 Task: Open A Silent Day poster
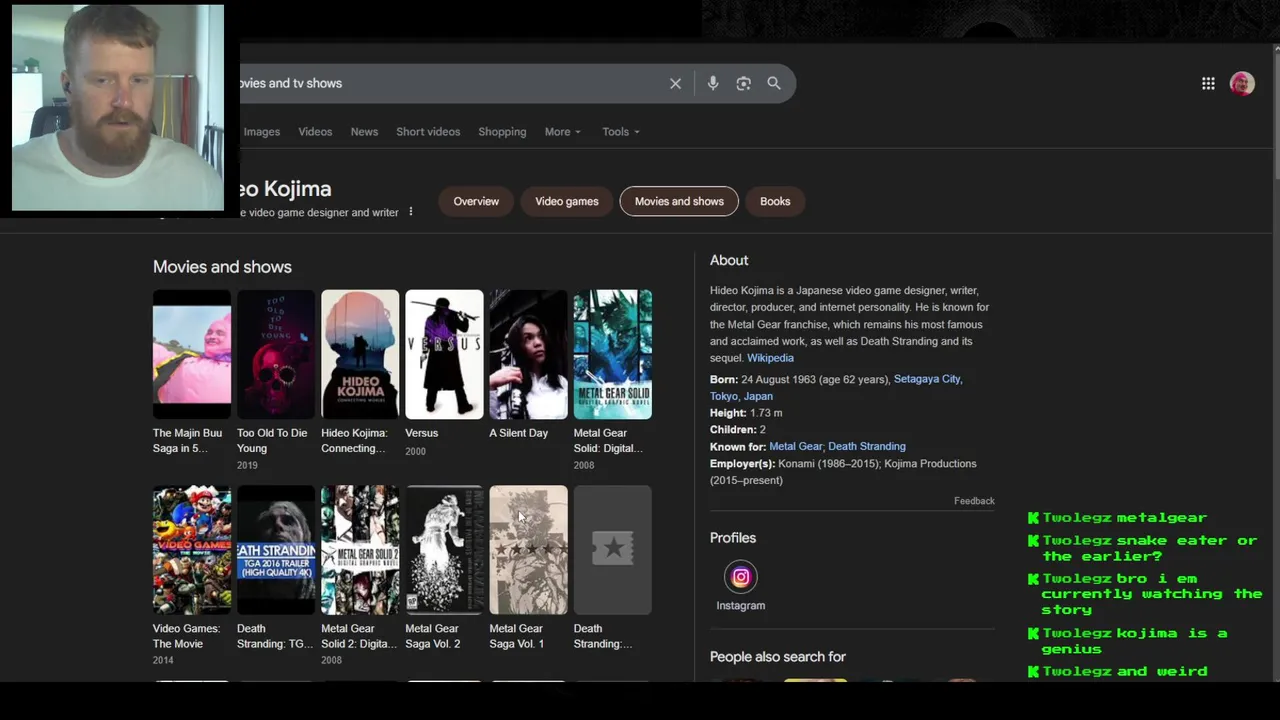pos(528,354)
